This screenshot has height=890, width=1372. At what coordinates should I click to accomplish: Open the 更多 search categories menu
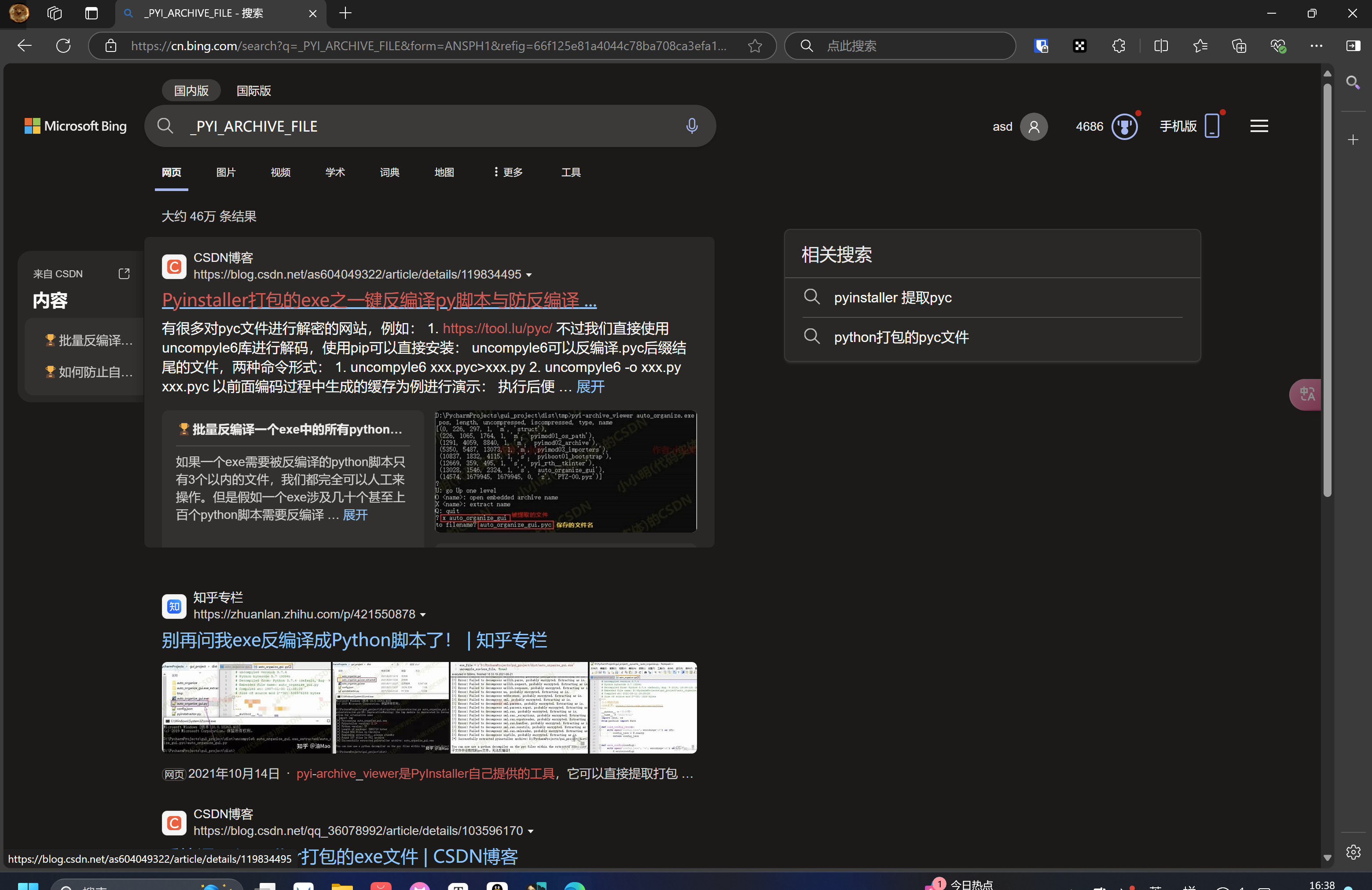[x=508, y=172]
